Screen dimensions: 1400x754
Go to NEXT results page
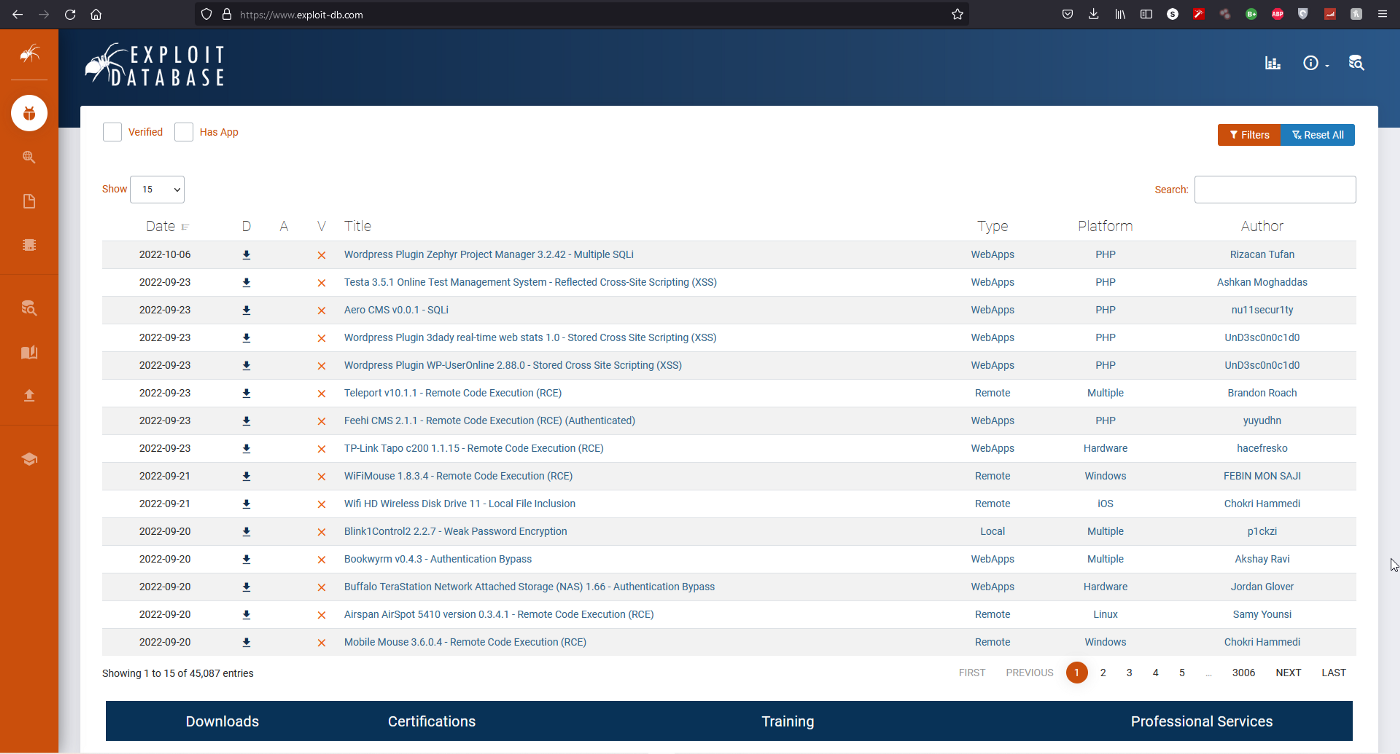(1288, 673)
